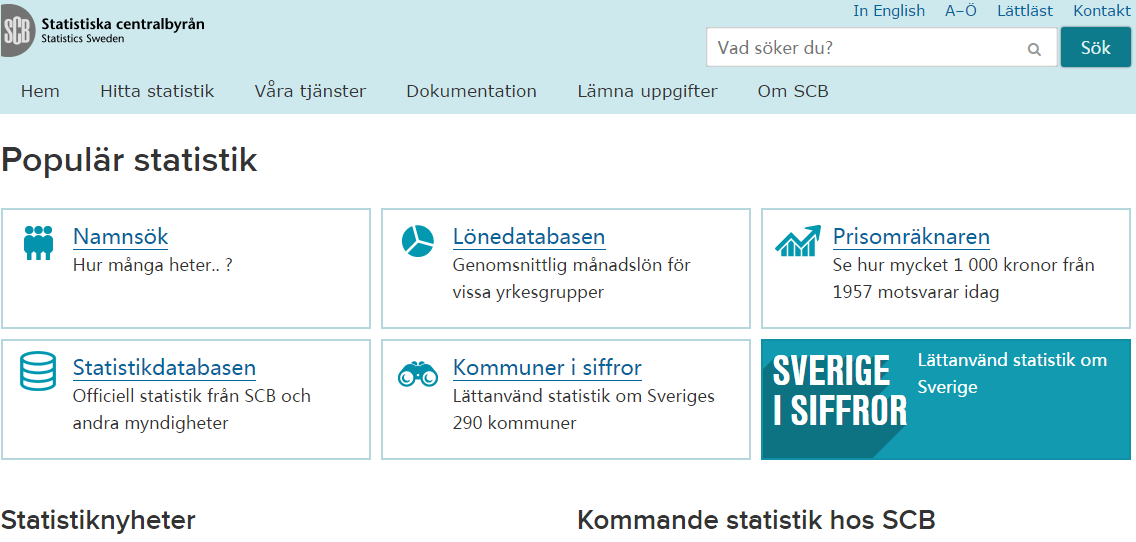The image size is (1136, 542).
Task: Click the binoculars icon beside Kommuner i siffror
Action: click(417, 374)
